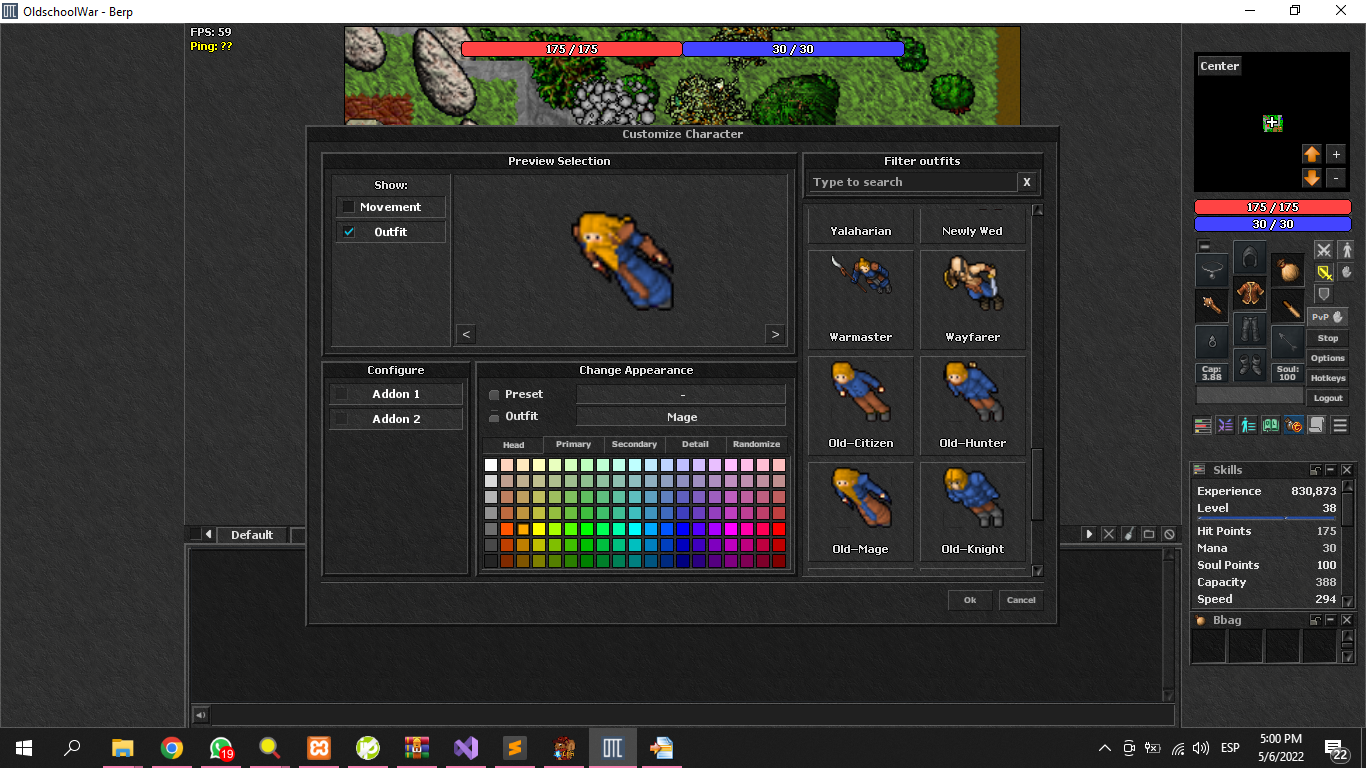Switch to the Default chat tab

(252, 535)
